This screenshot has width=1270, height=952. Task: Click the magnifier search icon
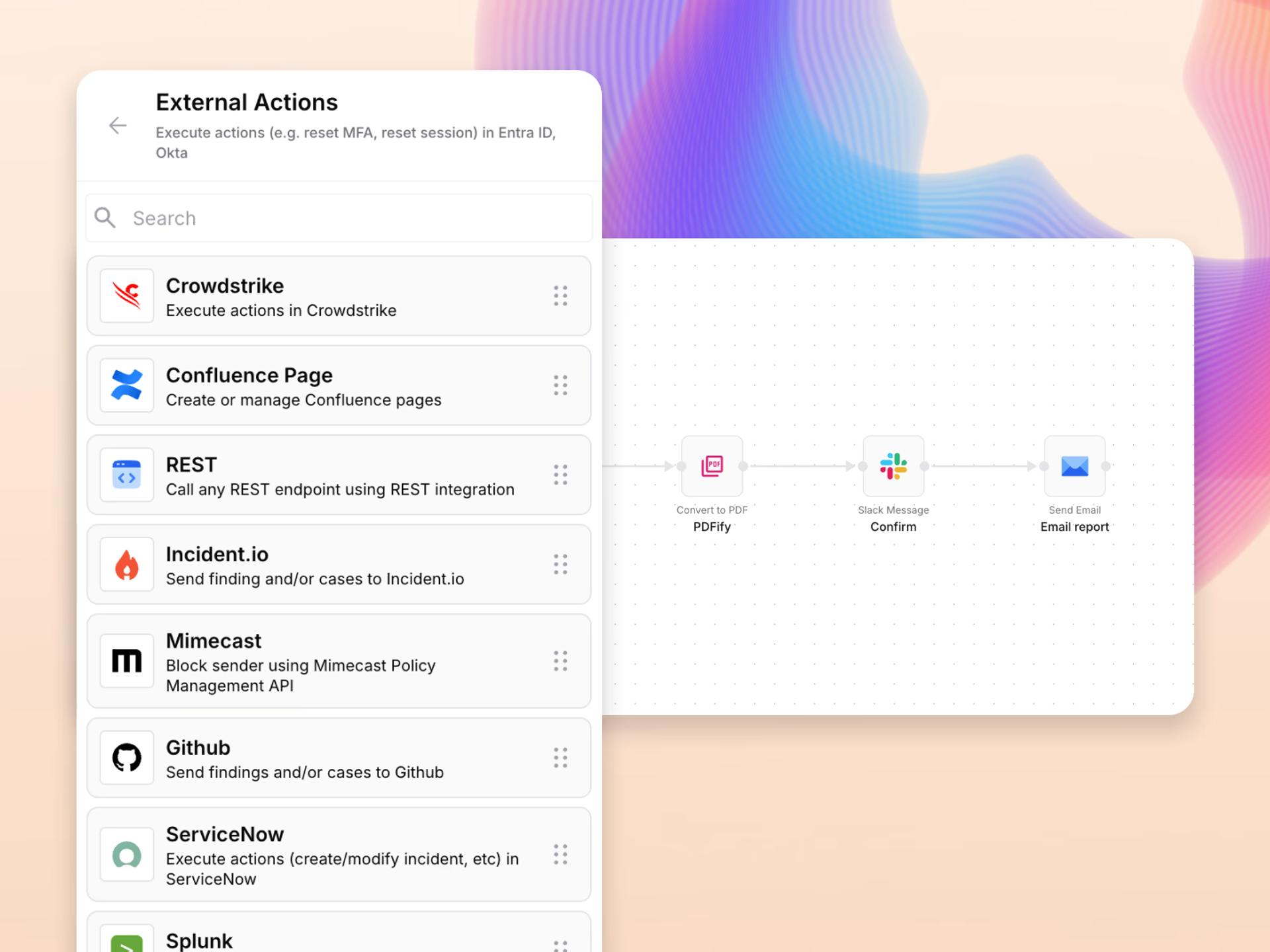click(x=105, y=218)
